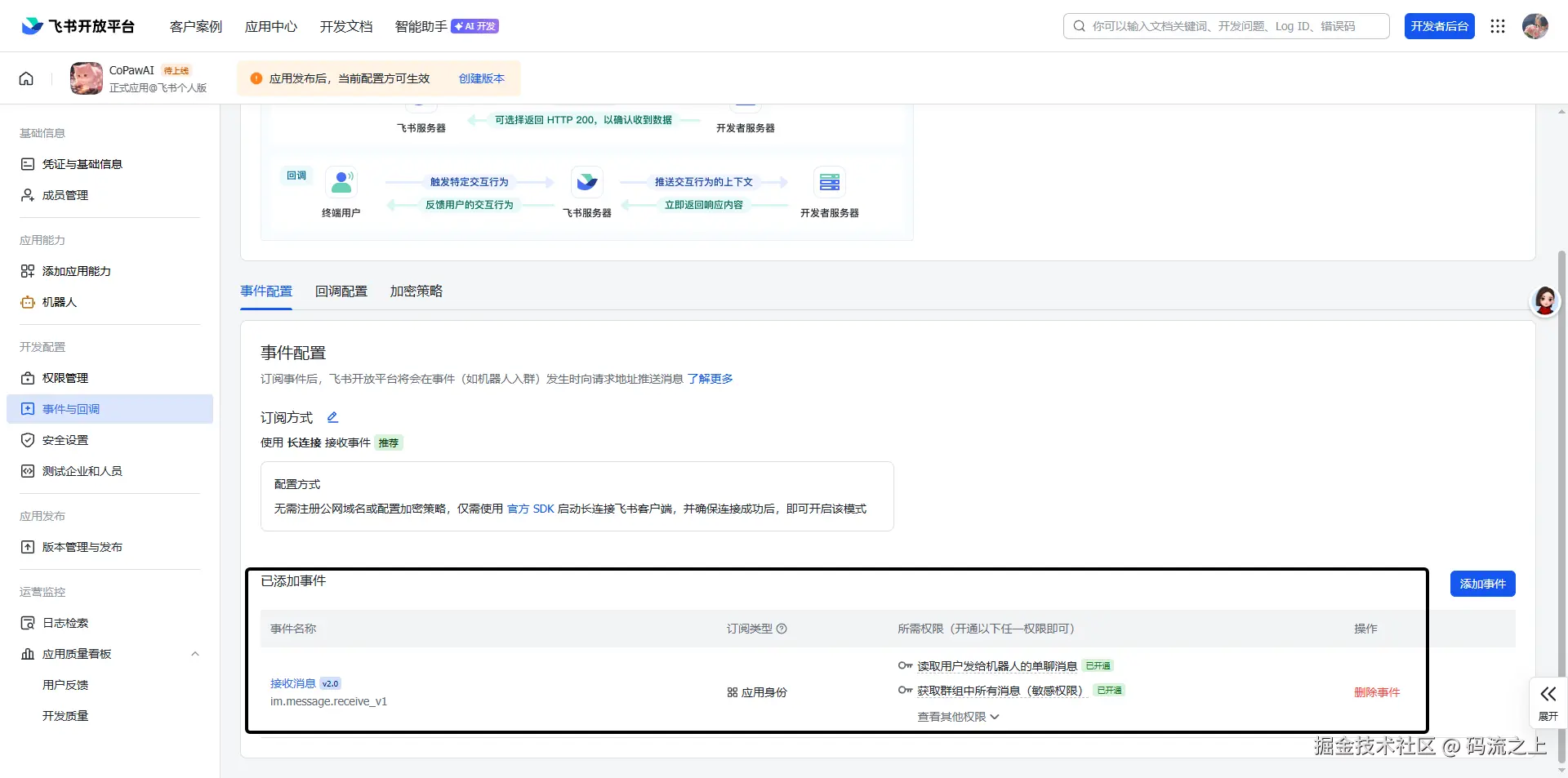Viewport: 1568px width, 778px height.
Task: Click the 展开 double-chevron panel button
Action: (x=1548, y=701)
